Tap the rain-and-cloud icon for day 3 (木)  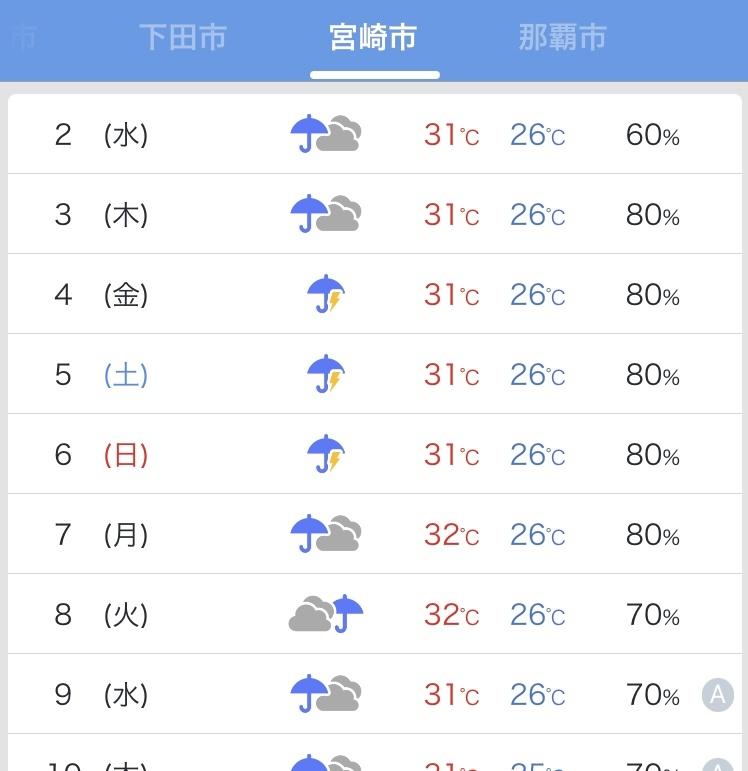[x=326, y=213]
